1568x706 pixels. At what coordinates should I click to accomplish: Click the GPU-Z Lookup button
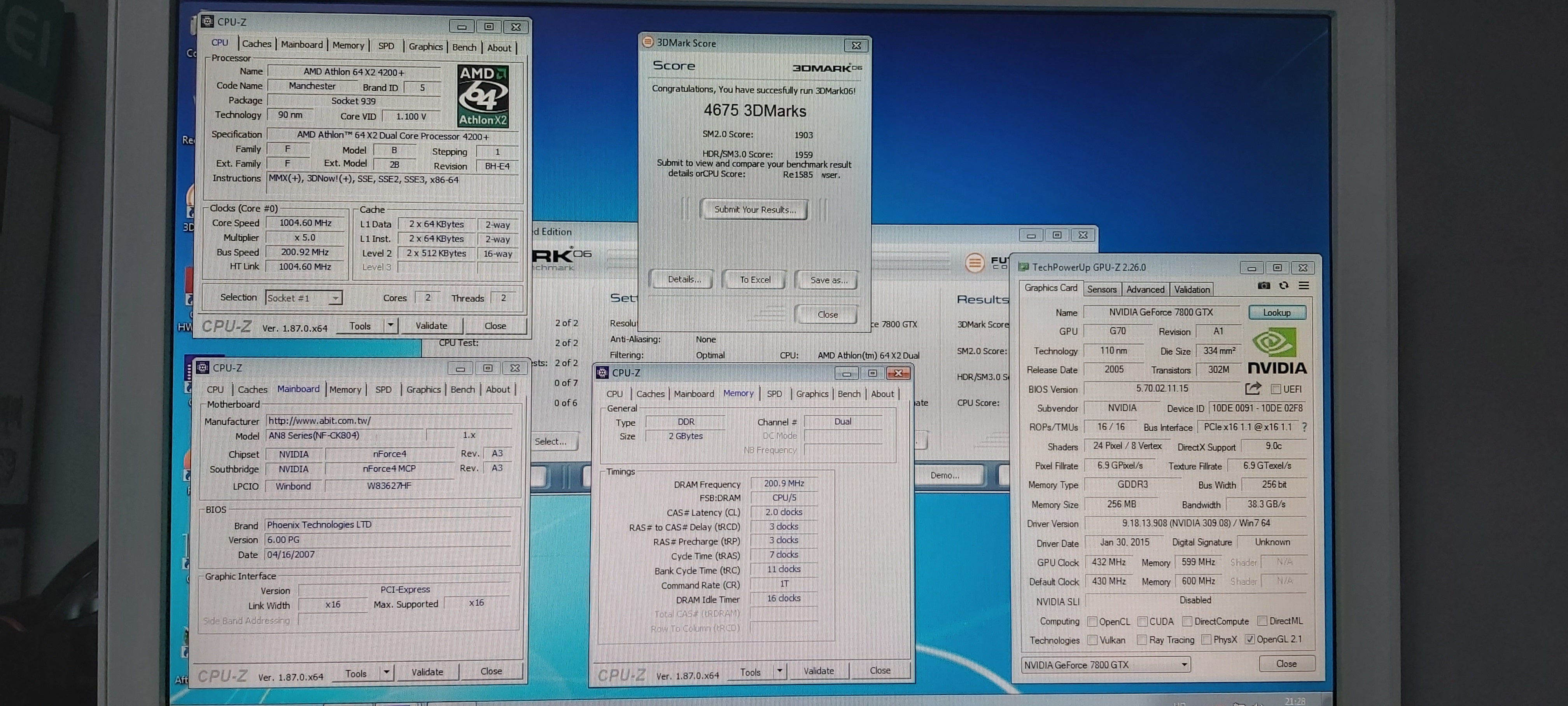[1276, 312]
